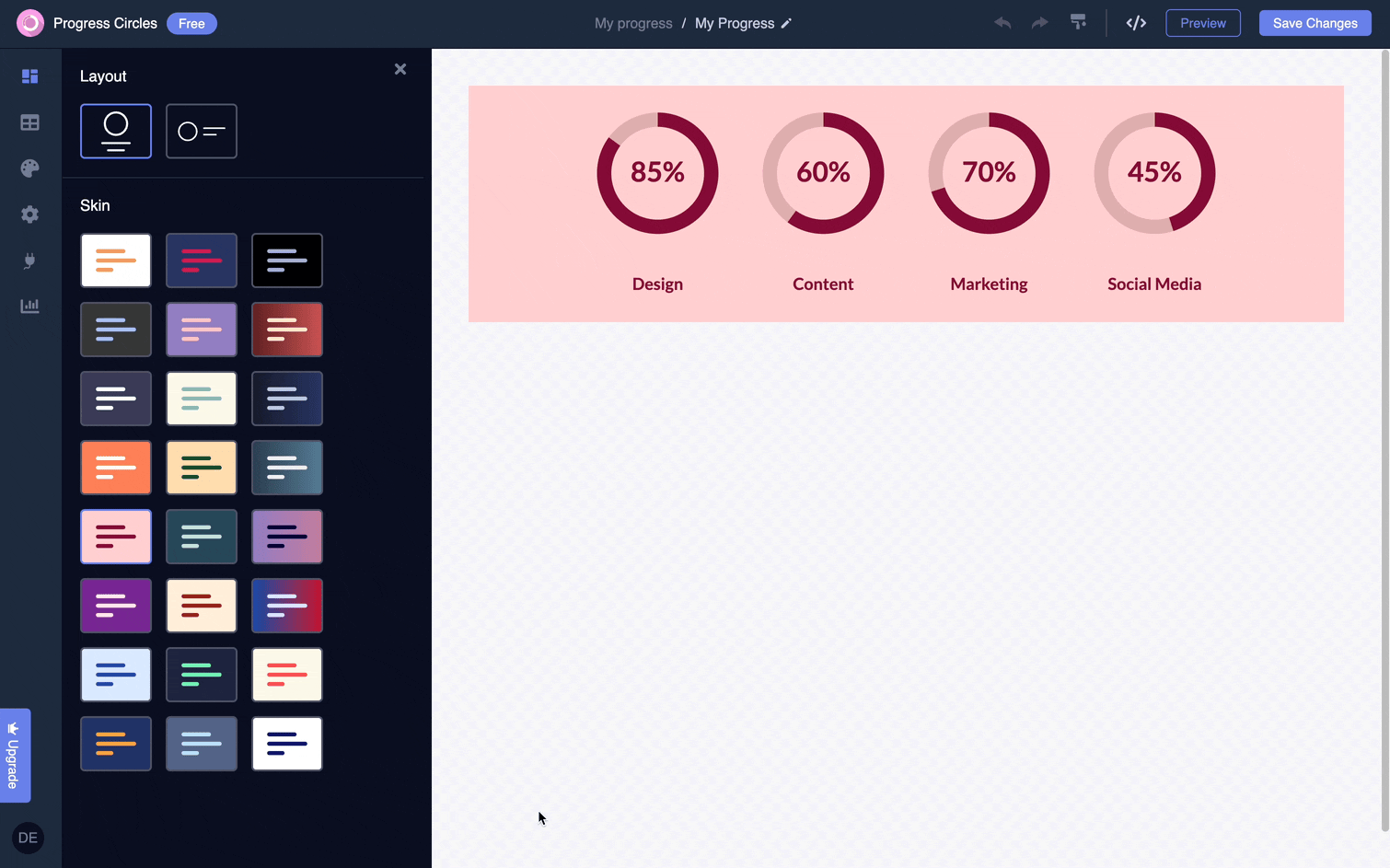This screenshot has width=1390, height=868.
Task: Select the horizontal circle-beside-text layout
Action: coord(202,131)
